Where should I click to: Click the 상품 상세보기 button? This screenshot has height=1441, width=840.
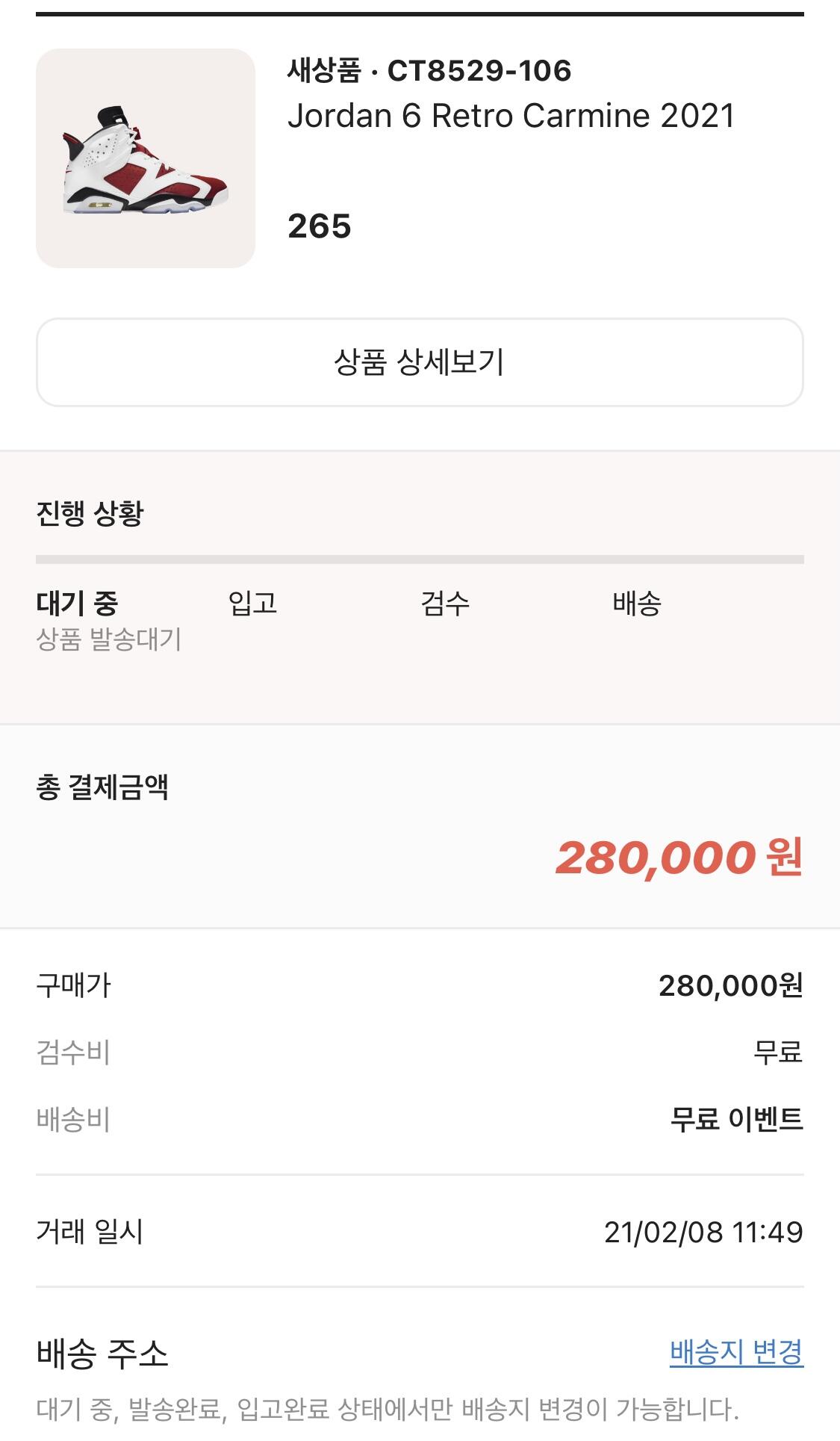[420, 362]
